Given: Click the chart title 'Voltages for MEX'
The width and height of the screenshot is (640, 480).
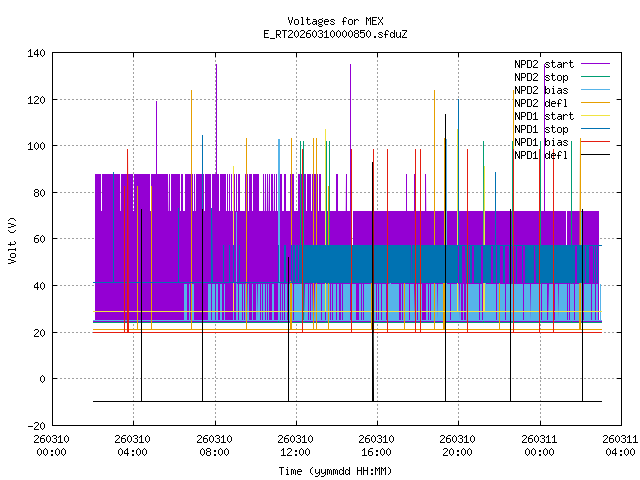Looking at the screenshot, I should (335, 21).
